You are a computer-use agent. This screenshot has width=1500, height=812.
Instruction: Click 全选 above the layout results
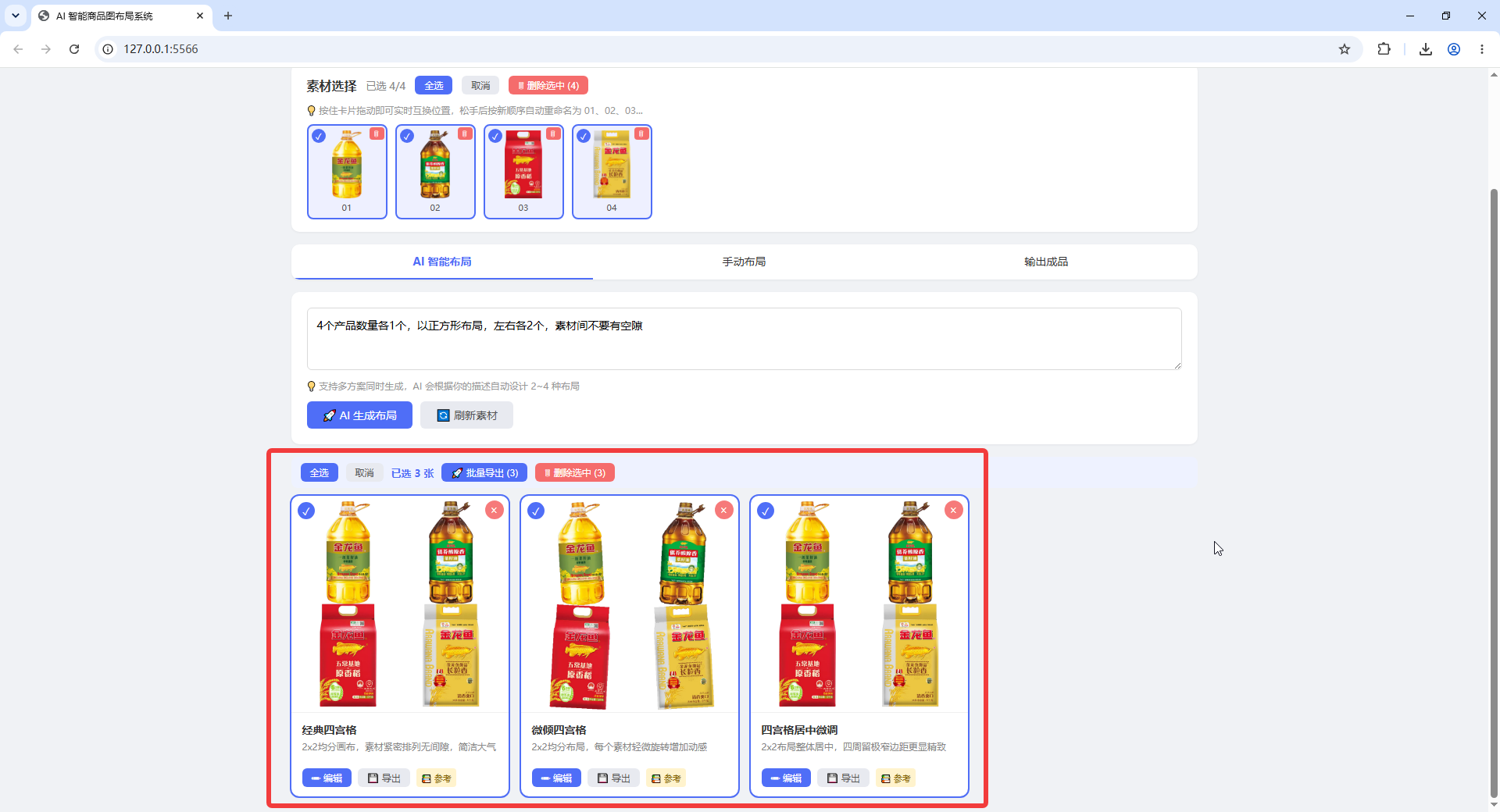click(320, 472)
